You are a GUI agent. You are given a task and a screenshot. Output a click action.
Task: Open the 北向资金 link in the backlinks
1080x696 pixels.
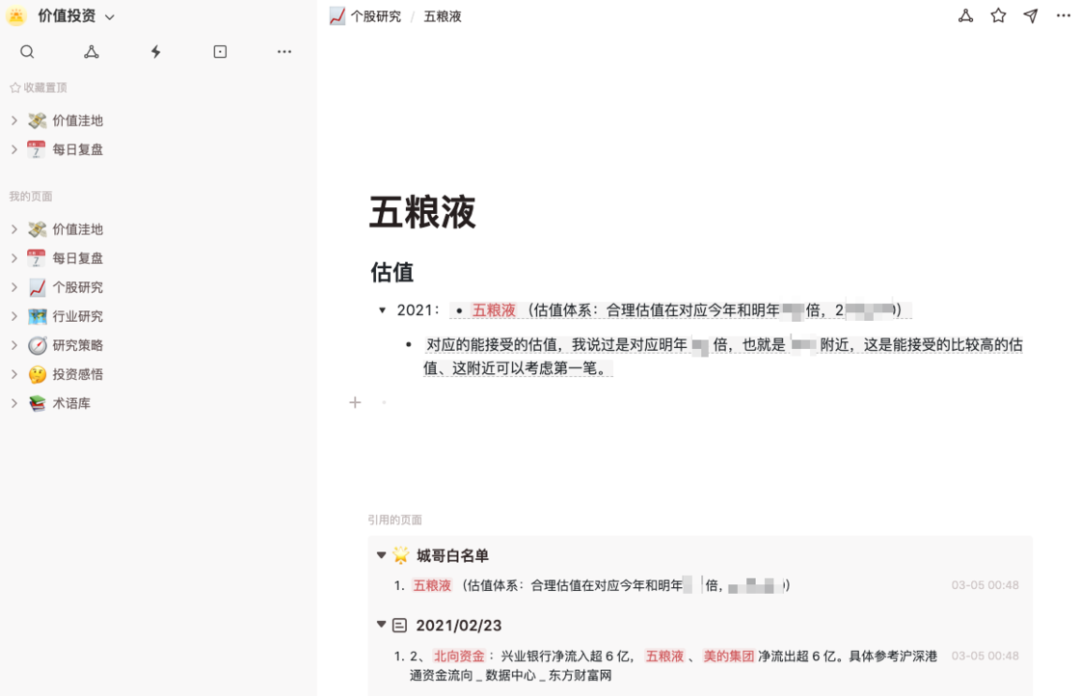click(x=460, y=655)
